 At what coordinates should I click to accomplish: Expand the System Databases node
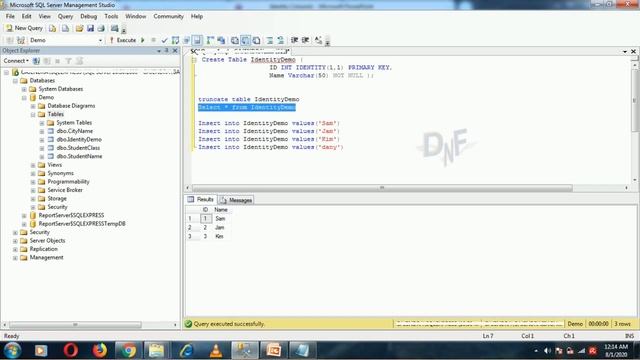click(x=24, y=89)
